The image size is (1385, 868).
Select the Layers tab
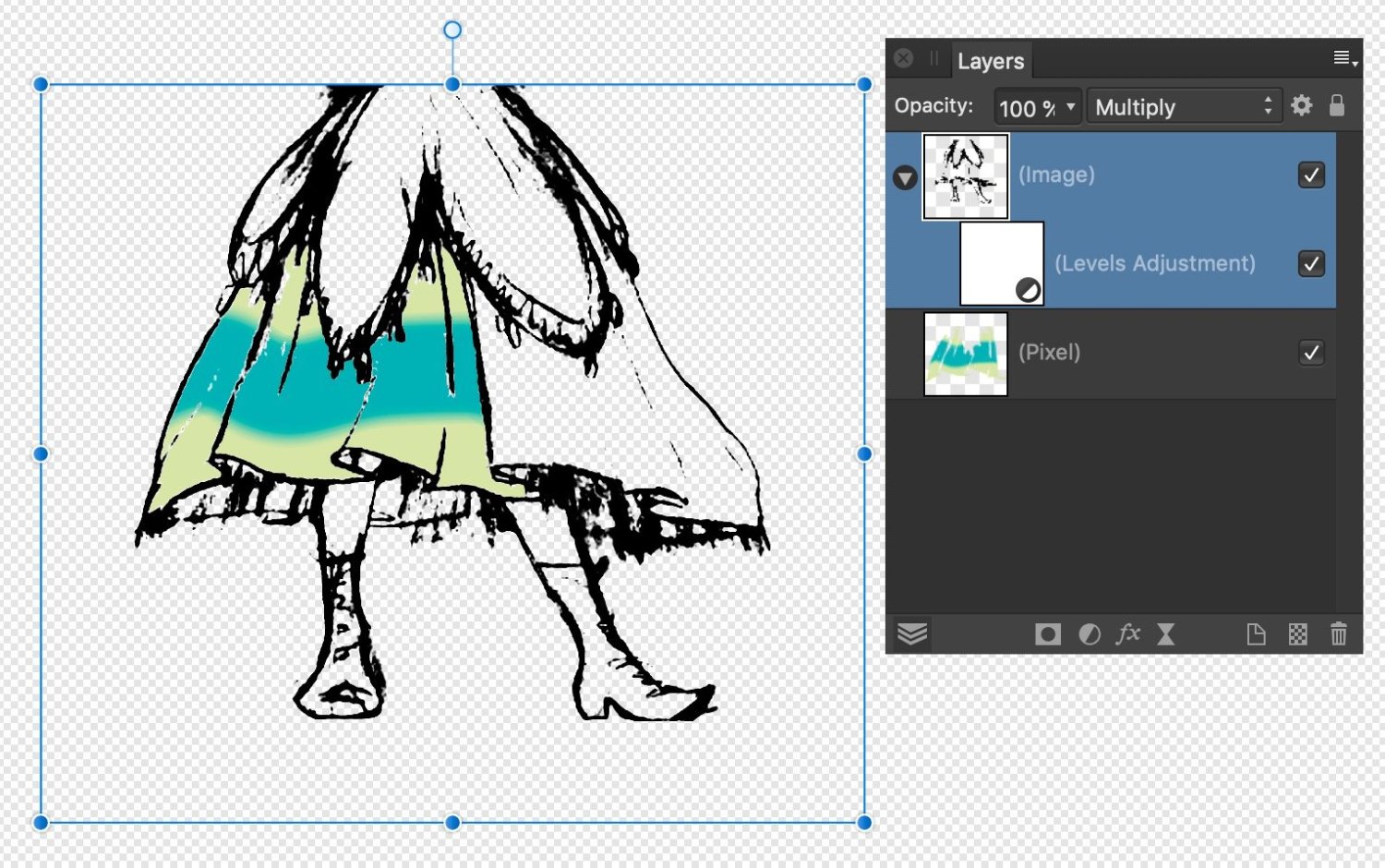991,61
